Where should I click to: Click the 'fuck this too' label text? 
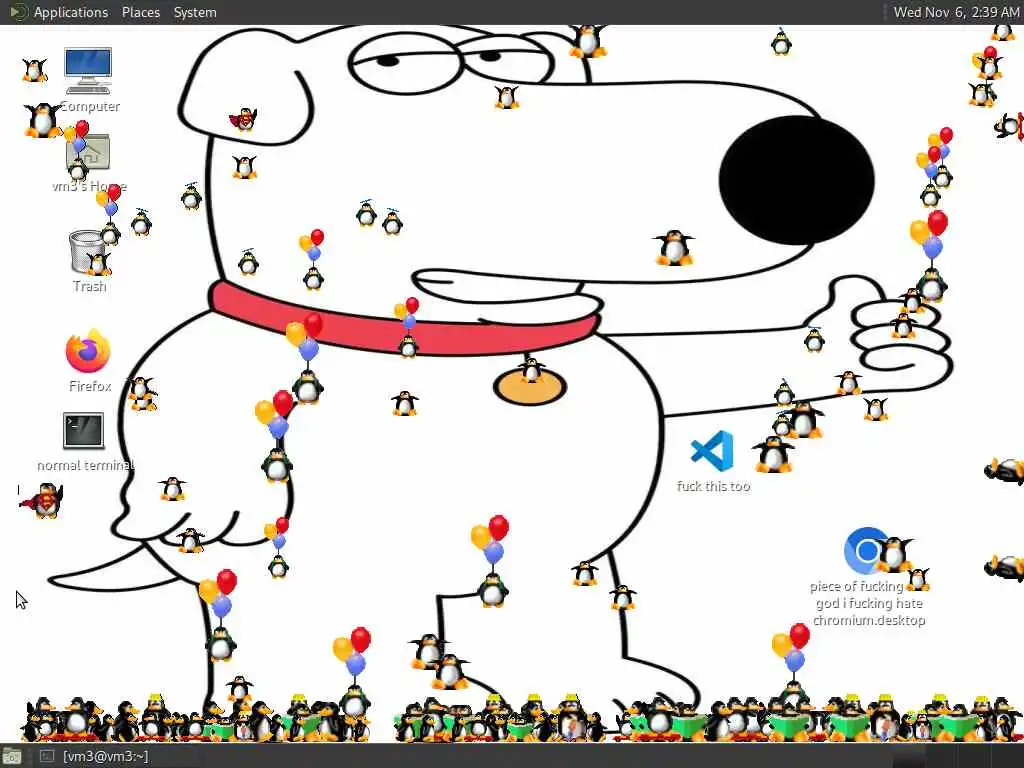[x=713, y=486]
